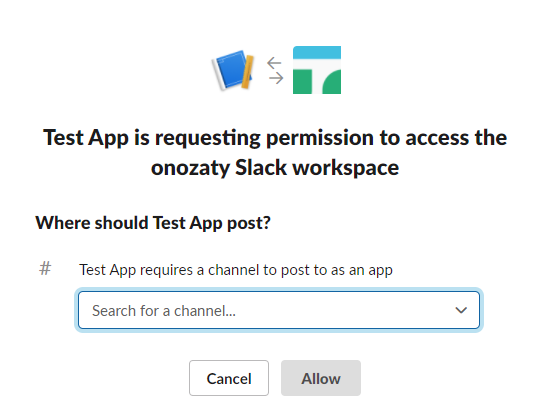Click the 'Test App is requesting permission' headline
Screen dimensions: 545x415
click(x=275, y=138)
